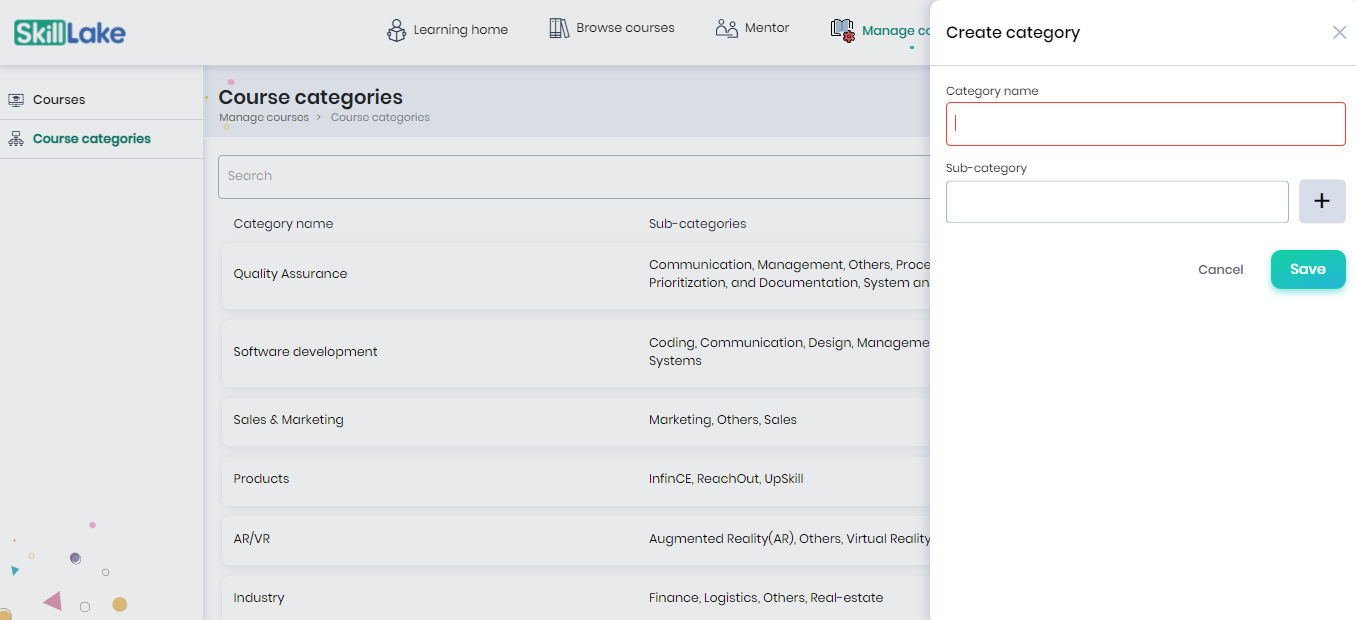This screenshot has width=1356, height=620.
Task: Close the Create category panel
Action: (1339, 33)
